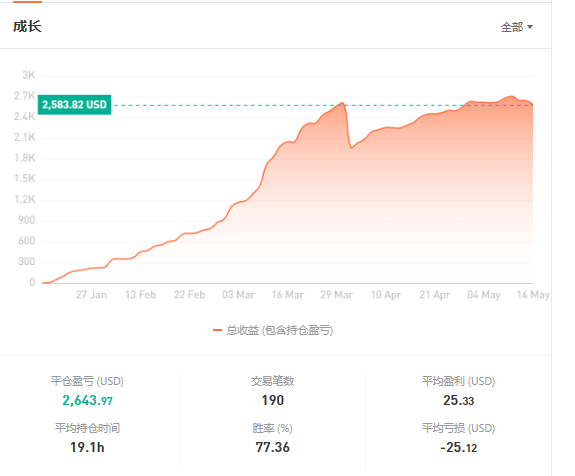
Task: Click the 3K label on the y-axis
Action: coord(29,75)
